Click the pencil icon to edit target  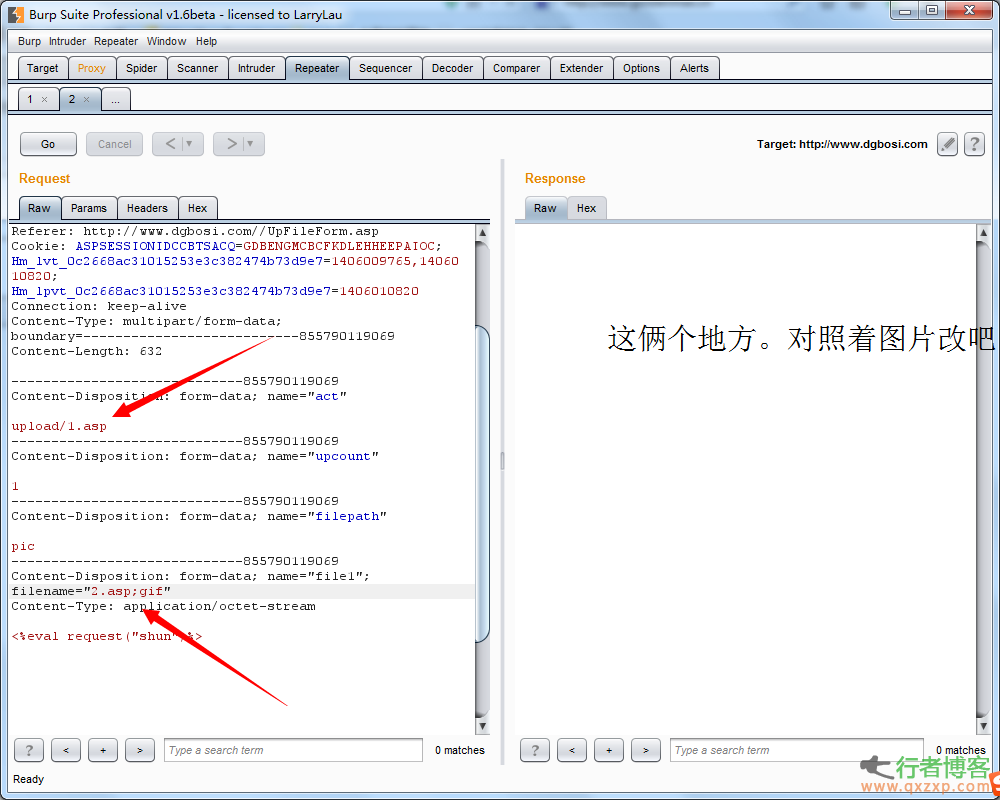tap(947, 144)
